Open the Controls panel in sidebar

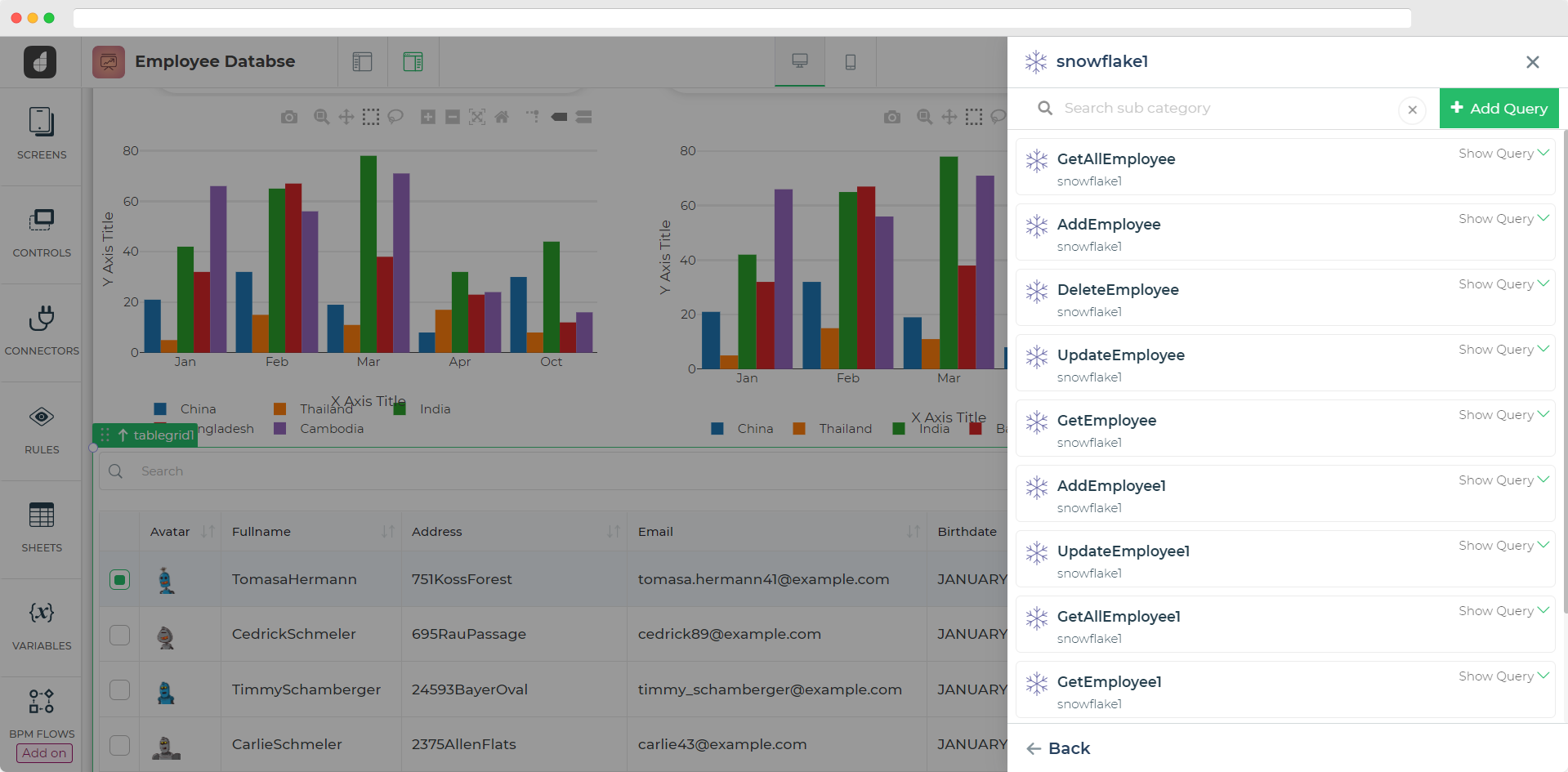tap(42, 232)
